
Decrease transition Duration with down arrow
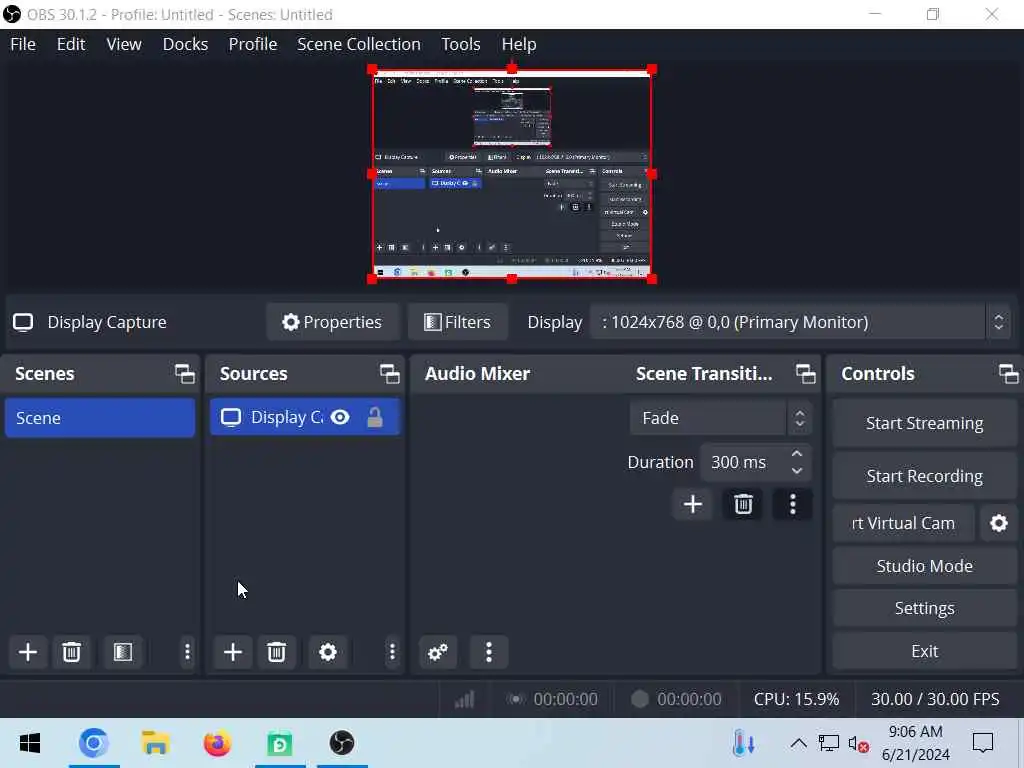797,471
